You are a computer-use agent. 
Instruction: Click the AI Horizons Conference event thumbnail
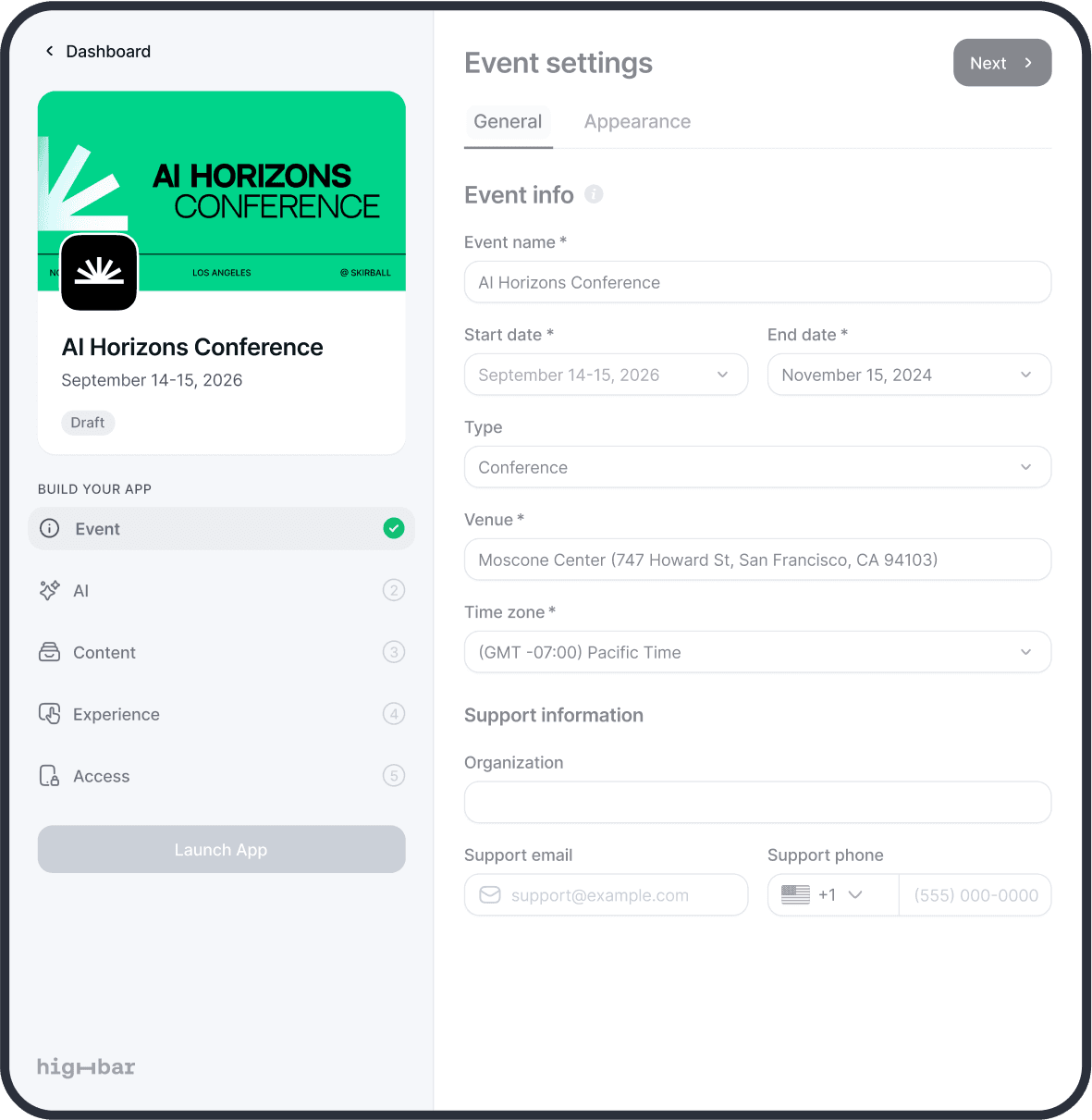tap(221, 191)
